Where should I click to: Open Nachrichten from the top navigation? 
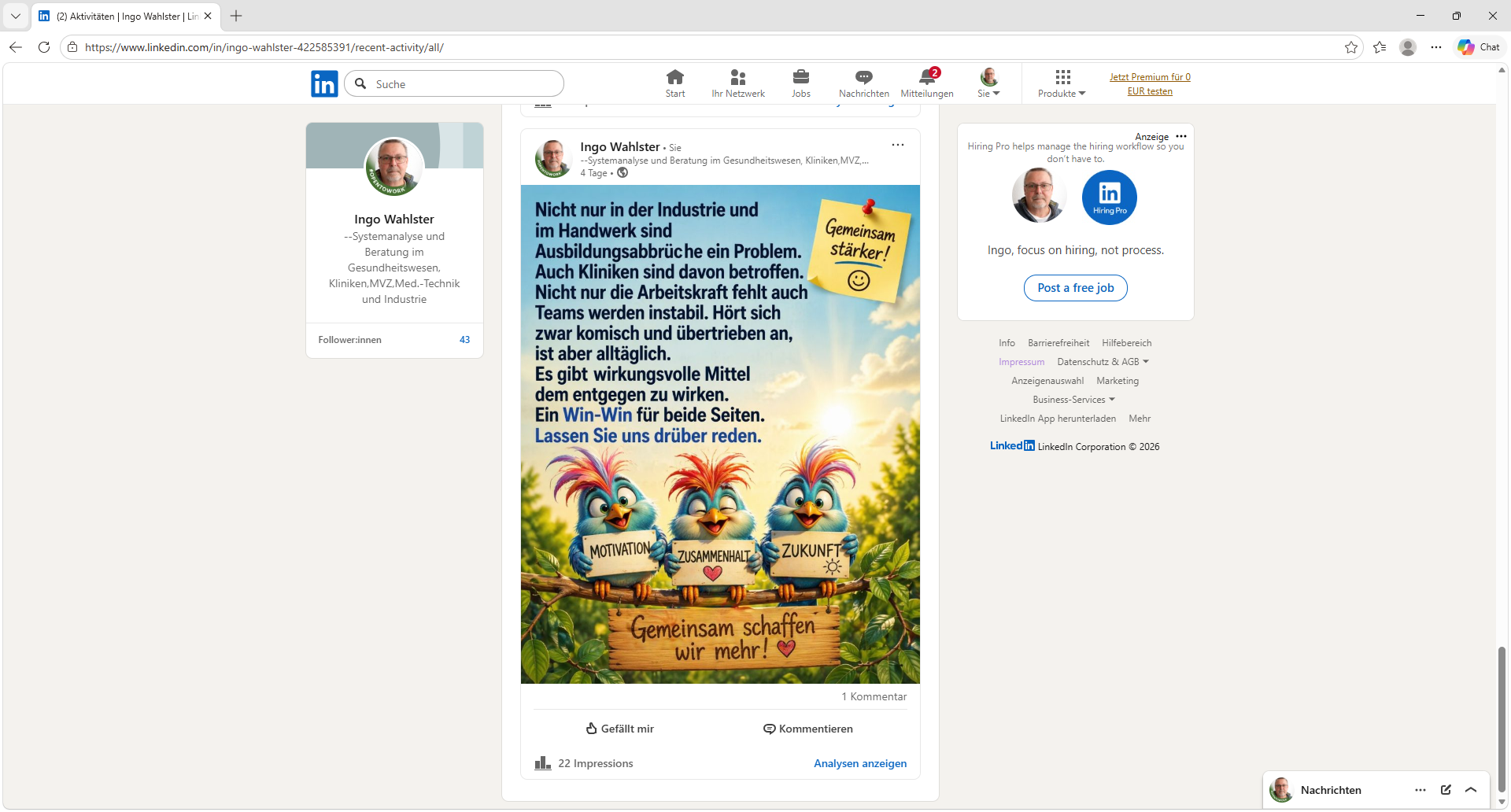[864, 83]
